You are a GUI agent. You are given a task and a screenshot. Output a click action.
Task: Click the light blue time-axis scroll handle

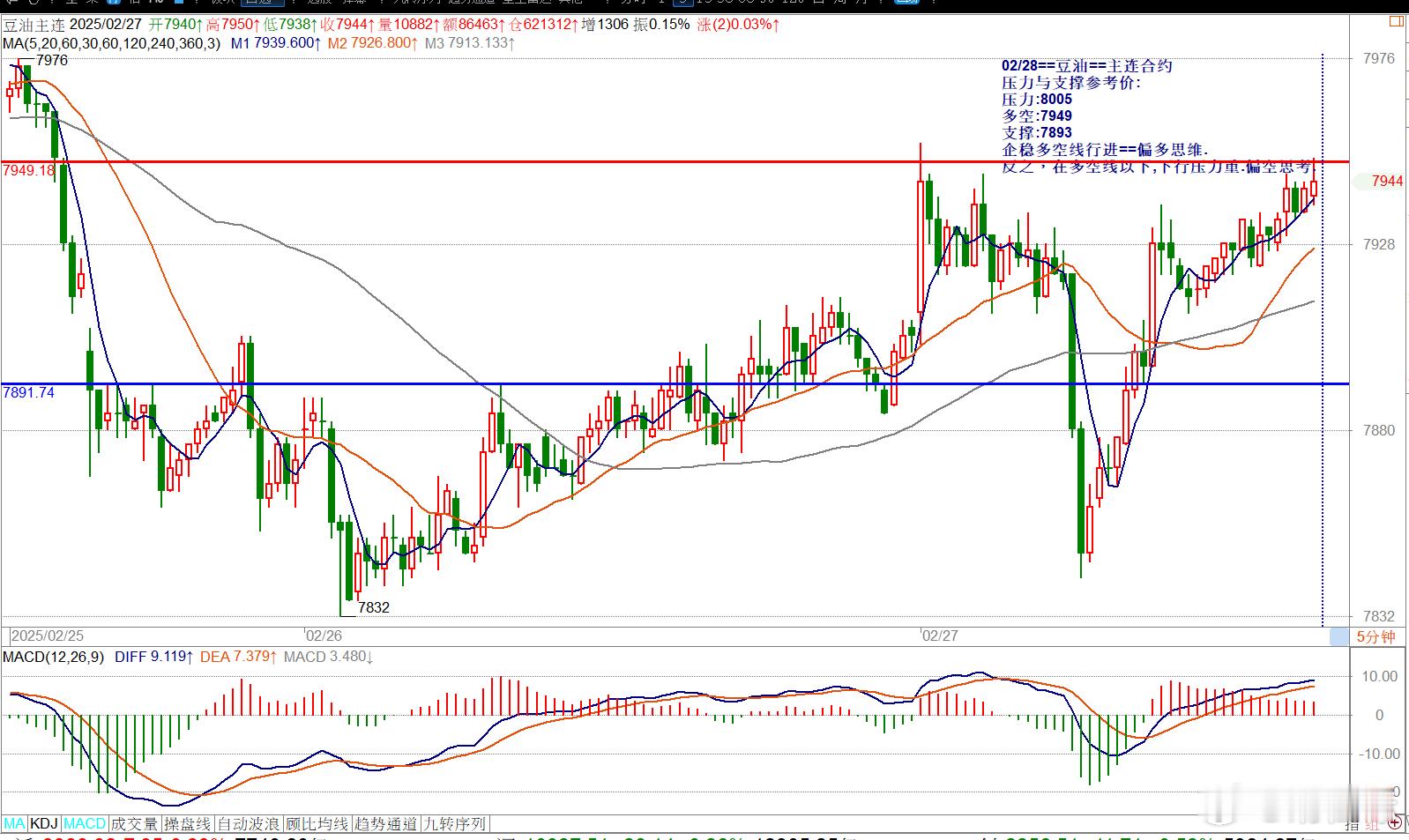point(1338,636)
